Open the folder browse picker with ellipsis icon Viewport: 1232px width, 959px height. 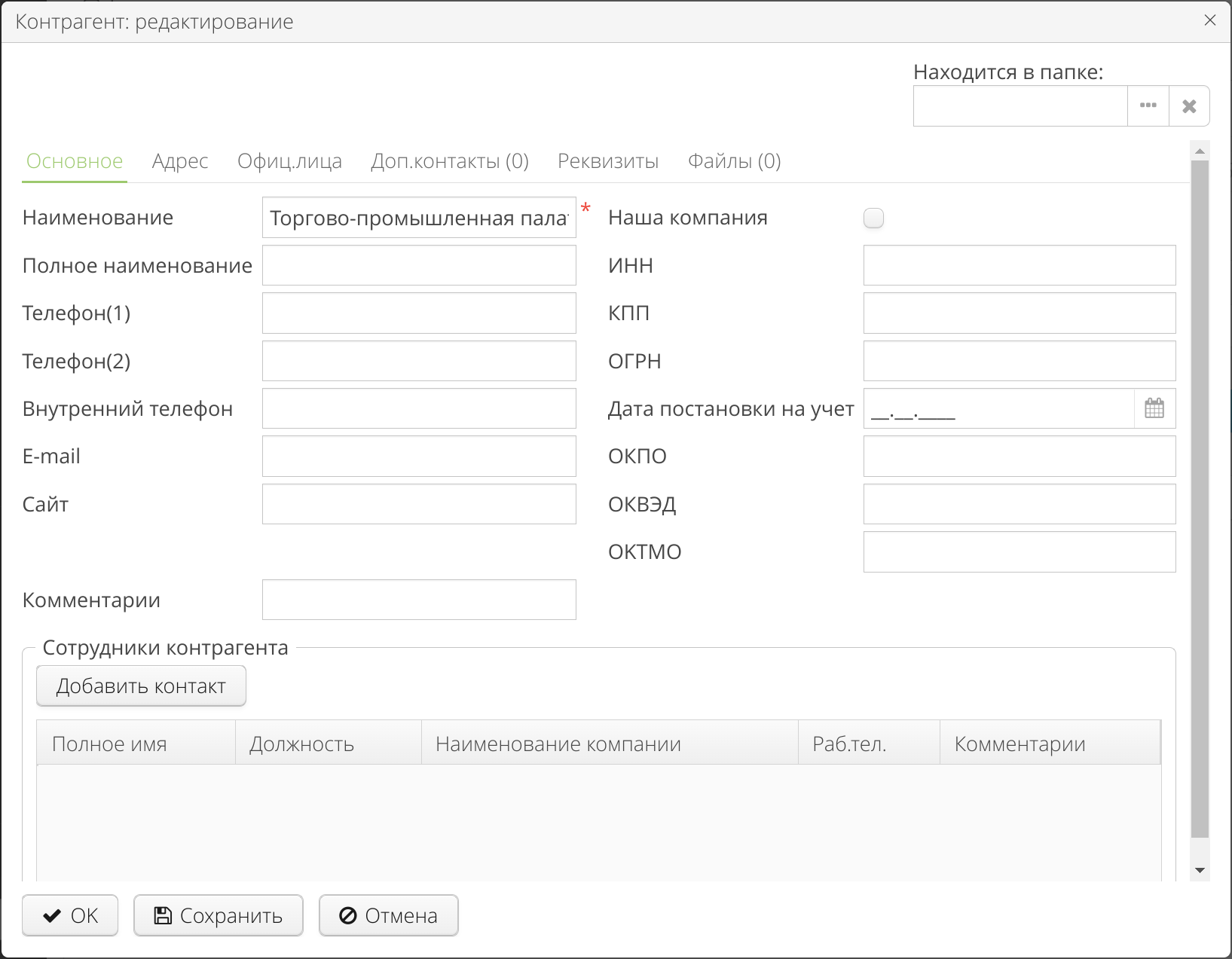click(x=1148, y=105)
